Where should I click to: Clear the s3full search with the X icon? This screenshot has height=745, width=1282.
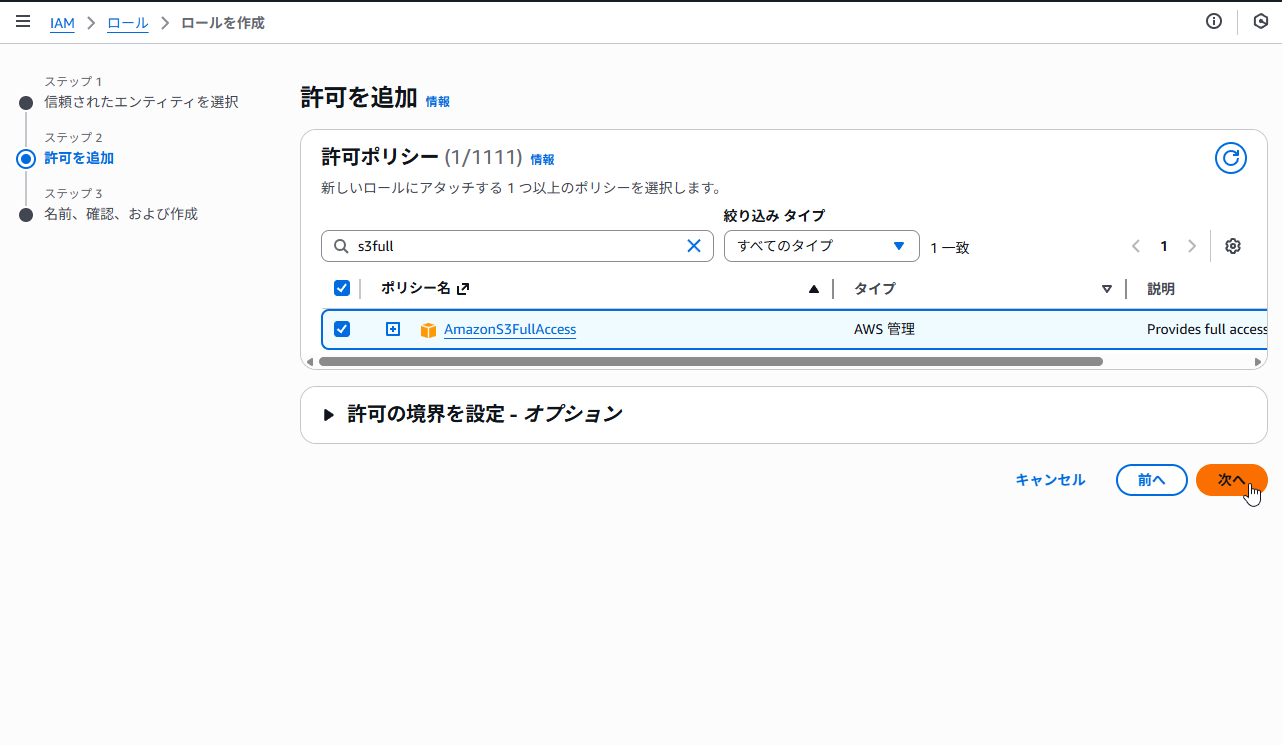694,245
